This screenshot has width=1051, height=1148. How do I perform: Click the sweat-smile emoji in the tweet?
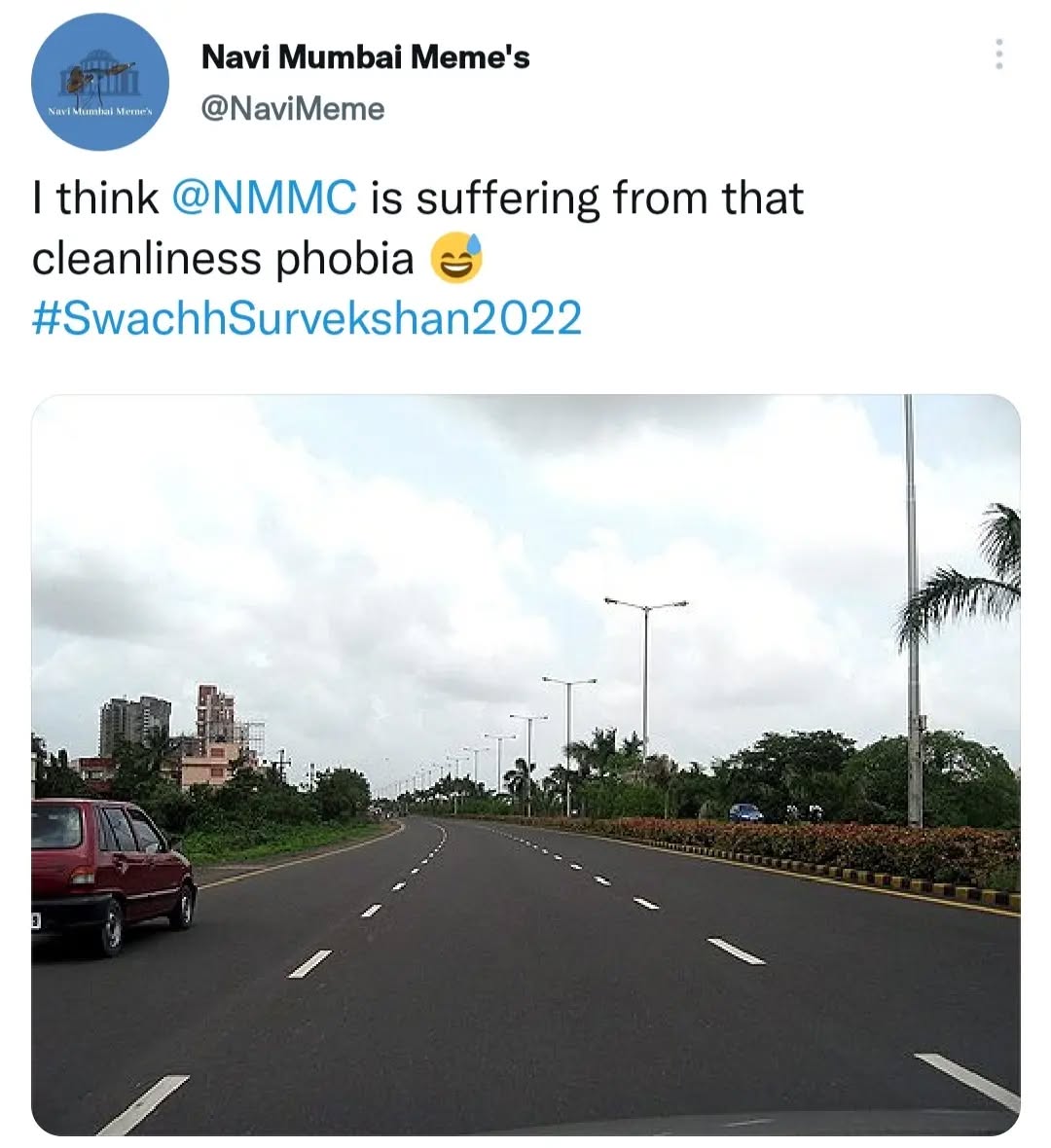click(x=455, y=259)
